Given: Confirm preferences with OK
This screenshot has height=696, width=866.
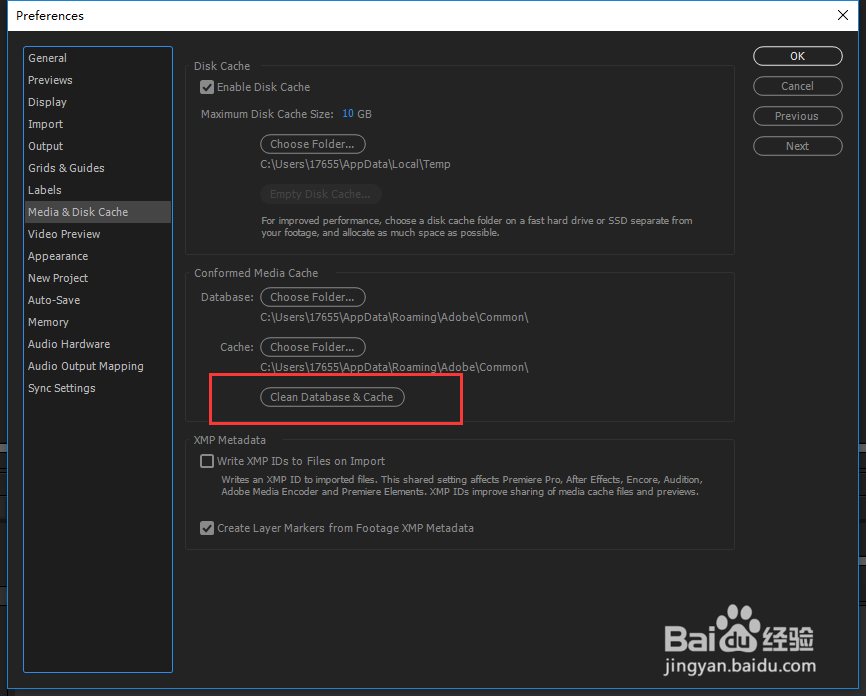Looking at the screenshot, I should [798, 56].
